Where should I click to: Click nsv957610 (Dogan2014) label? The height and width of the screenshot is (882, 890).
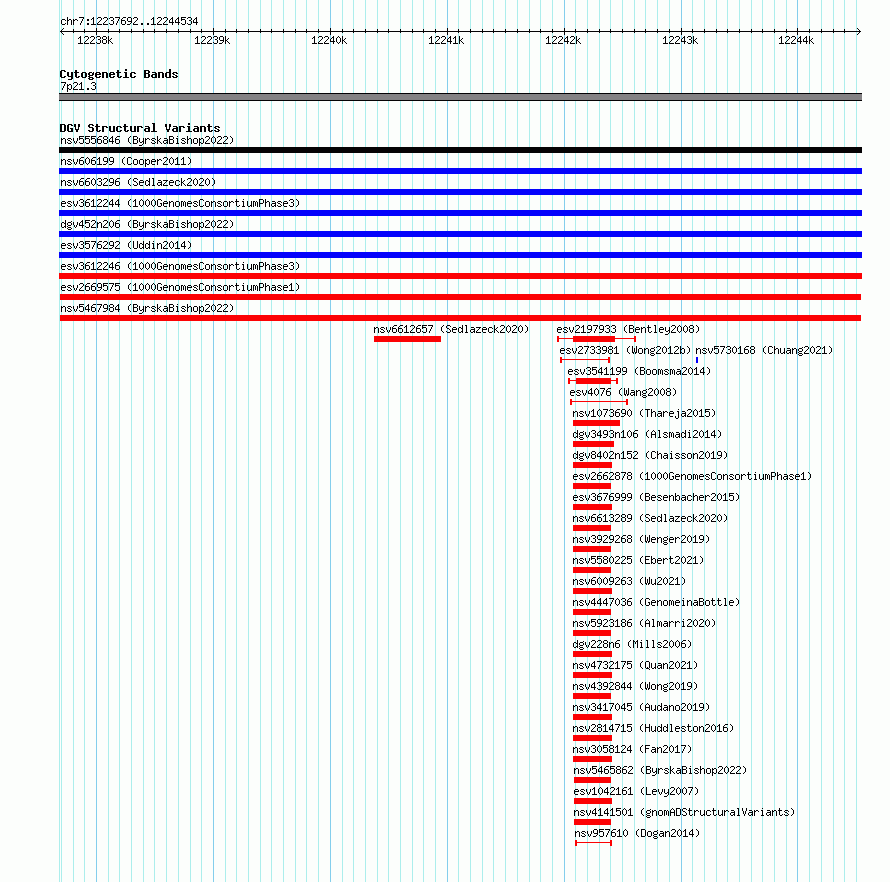[637, 833]
